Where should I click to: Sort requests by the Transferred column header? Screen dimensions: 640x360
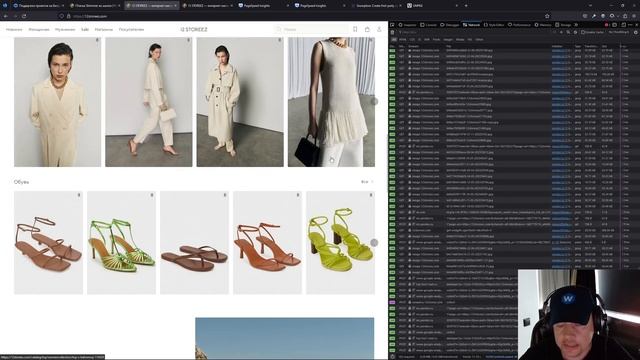pyautogui.click(x=591, y=46)
